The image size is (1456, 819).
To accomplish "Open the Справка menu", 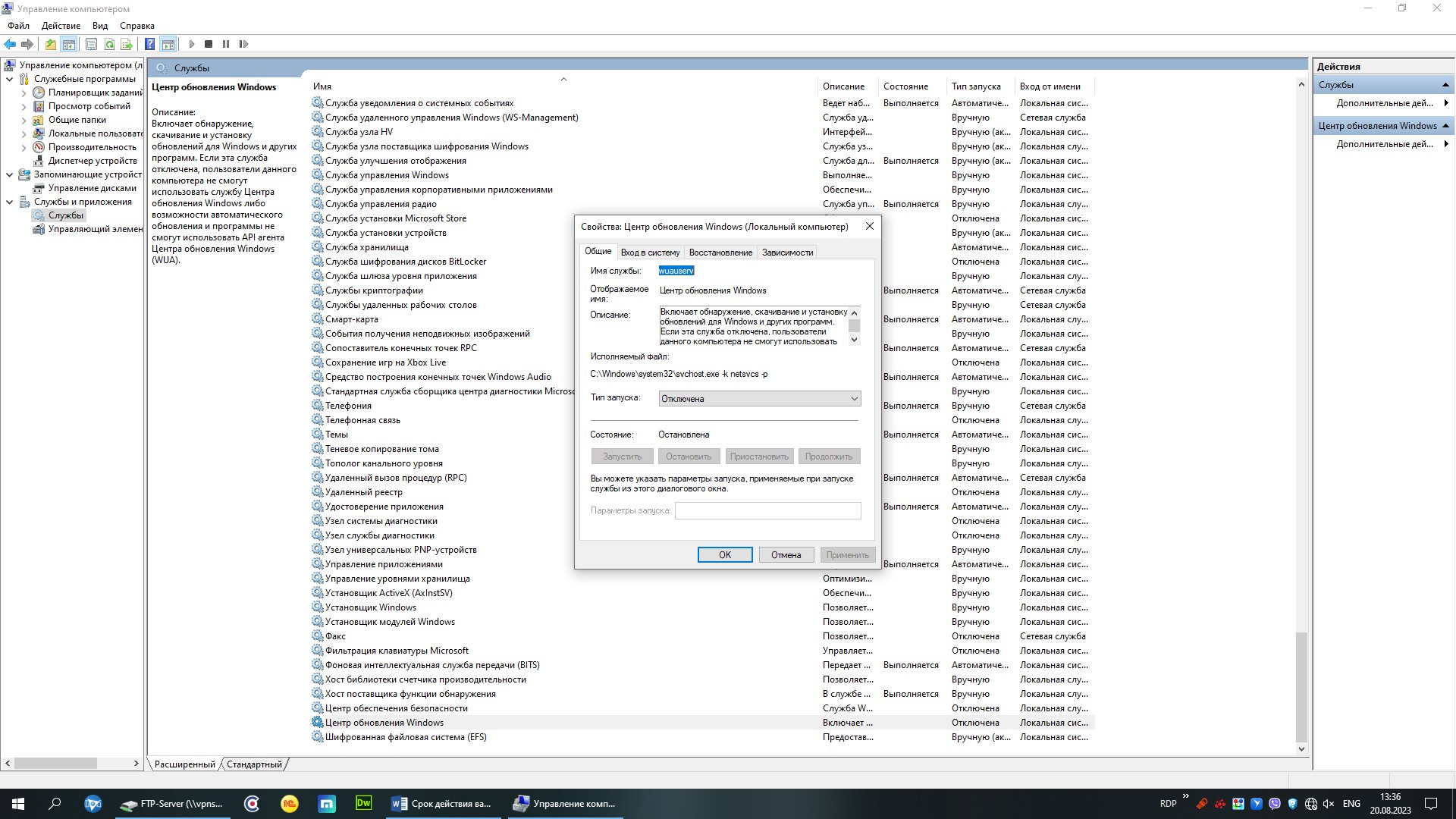I will coord(137,26).
